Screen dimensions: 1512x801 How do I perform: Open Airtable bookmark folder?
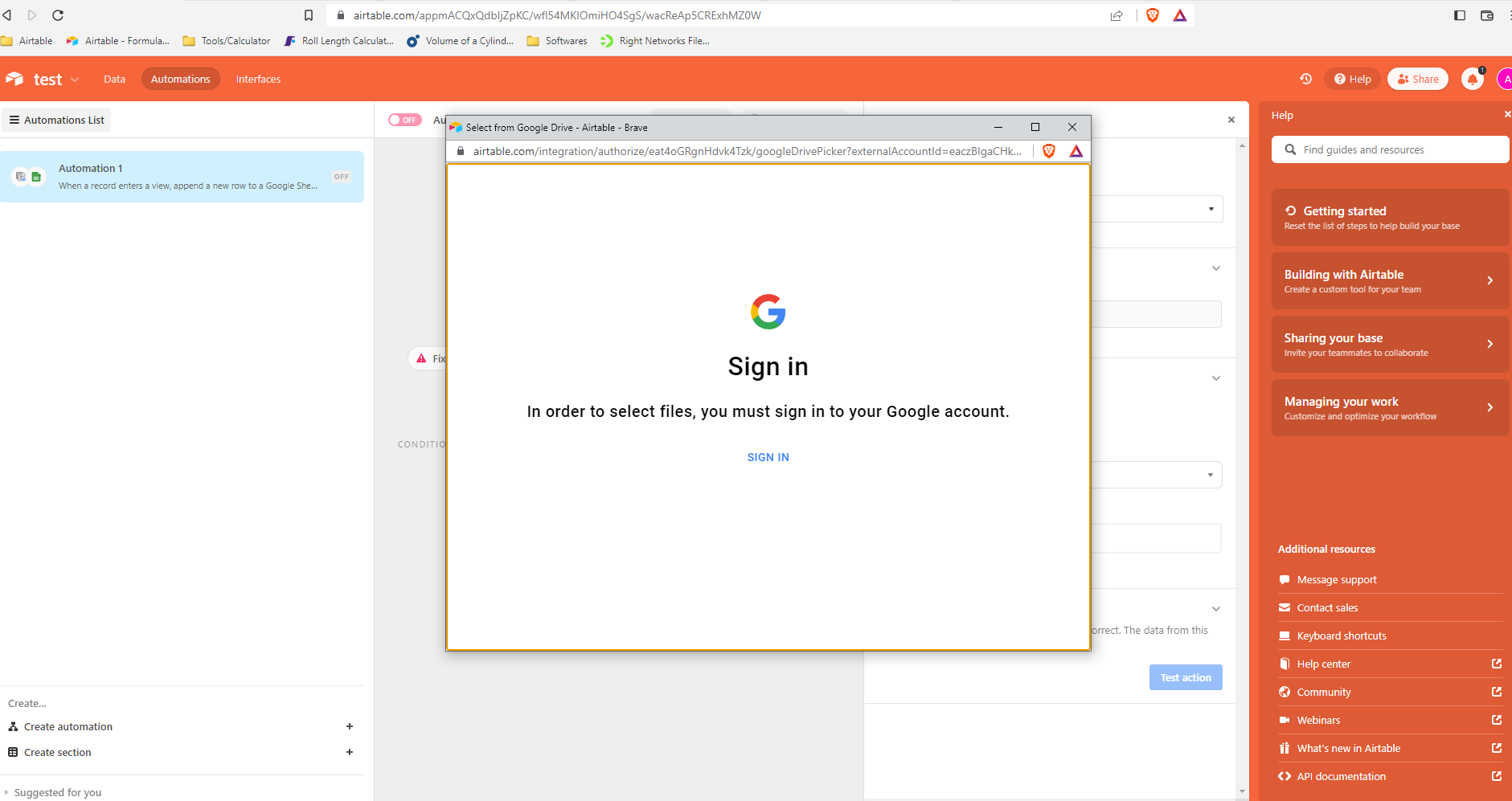[x=27, y=41]
